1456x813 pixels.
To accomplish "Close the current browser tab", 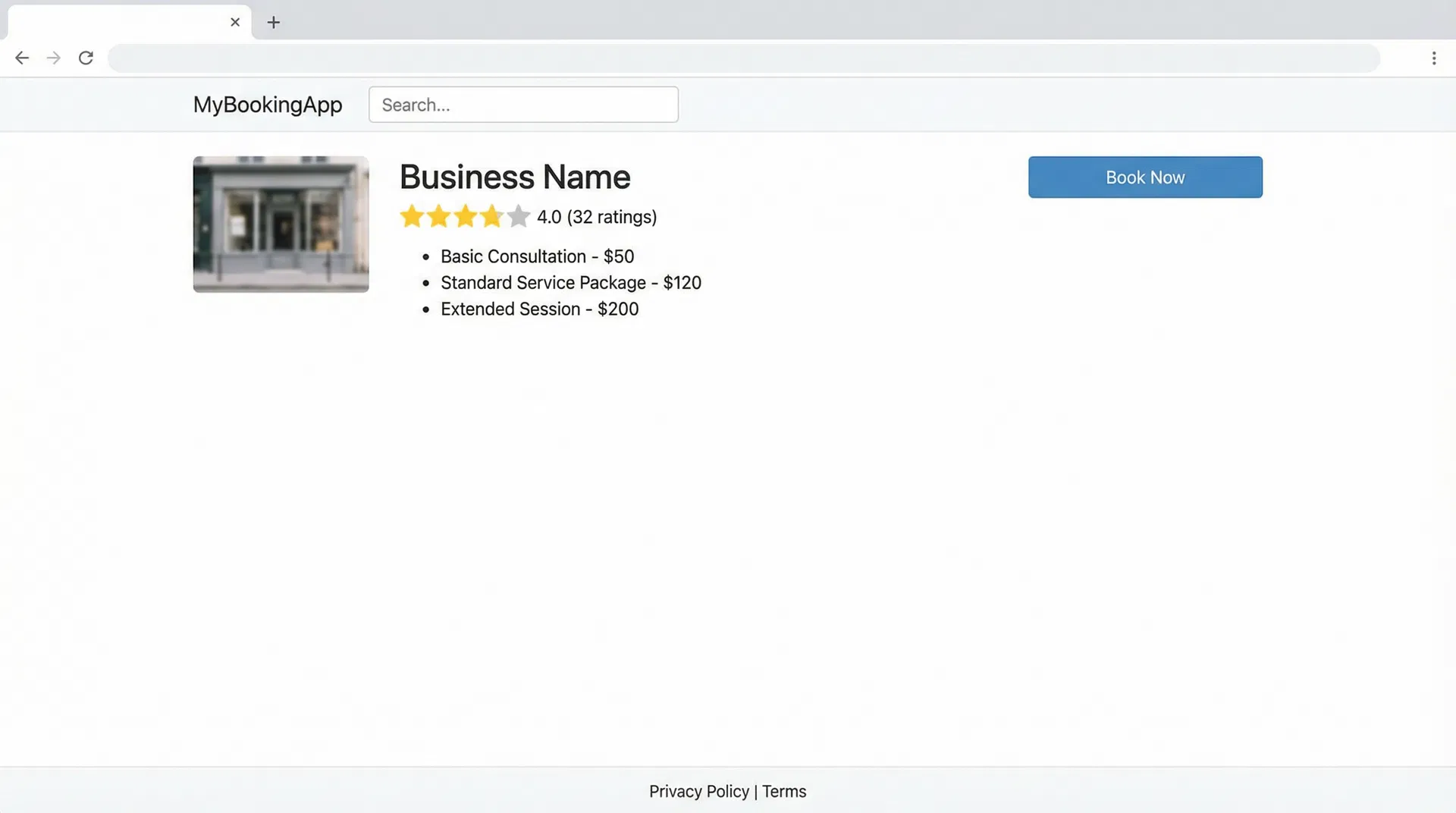I will tap(234, 22).
